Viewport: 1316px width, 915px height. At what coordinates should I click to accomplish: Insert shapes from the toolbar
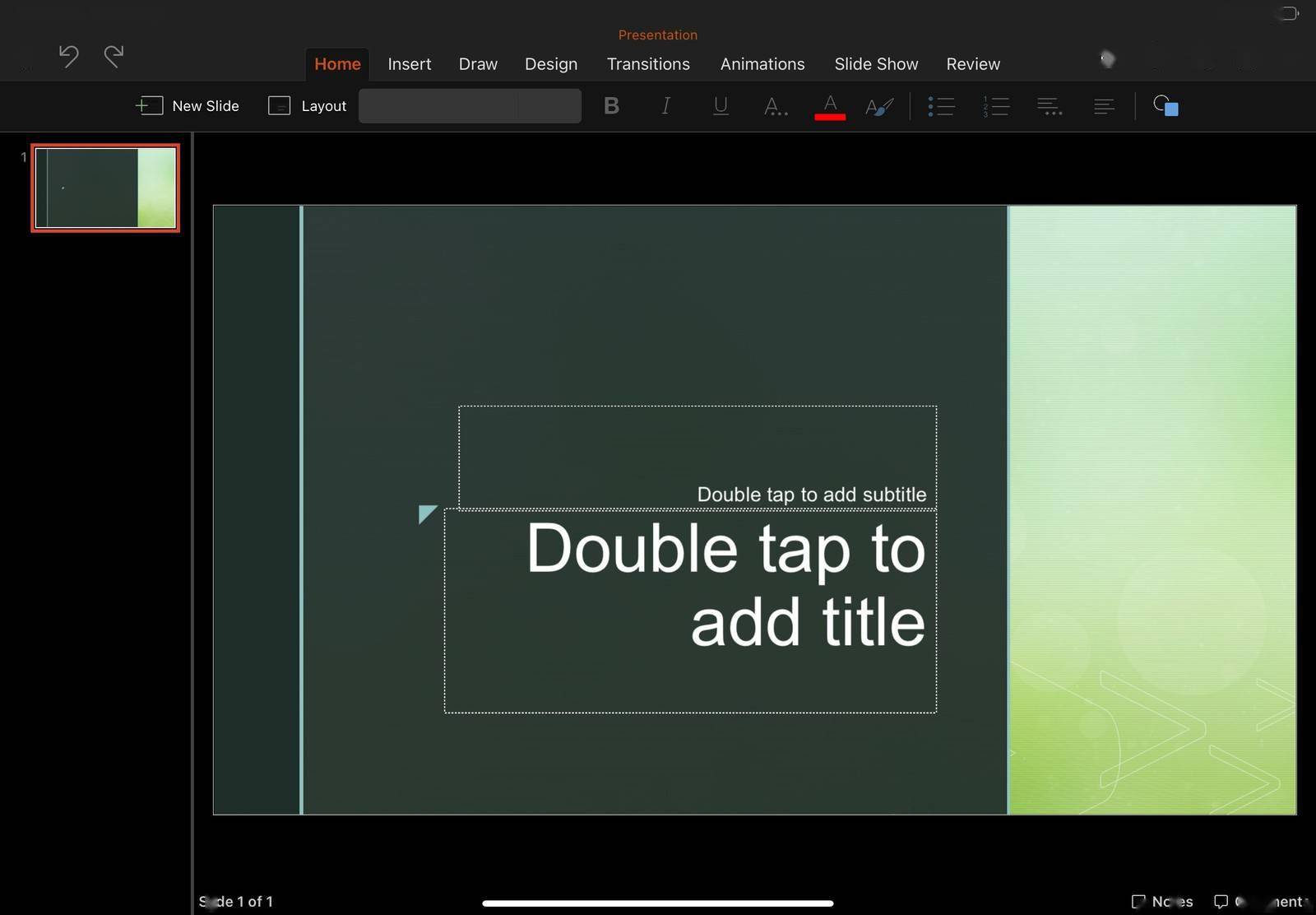1165,106
